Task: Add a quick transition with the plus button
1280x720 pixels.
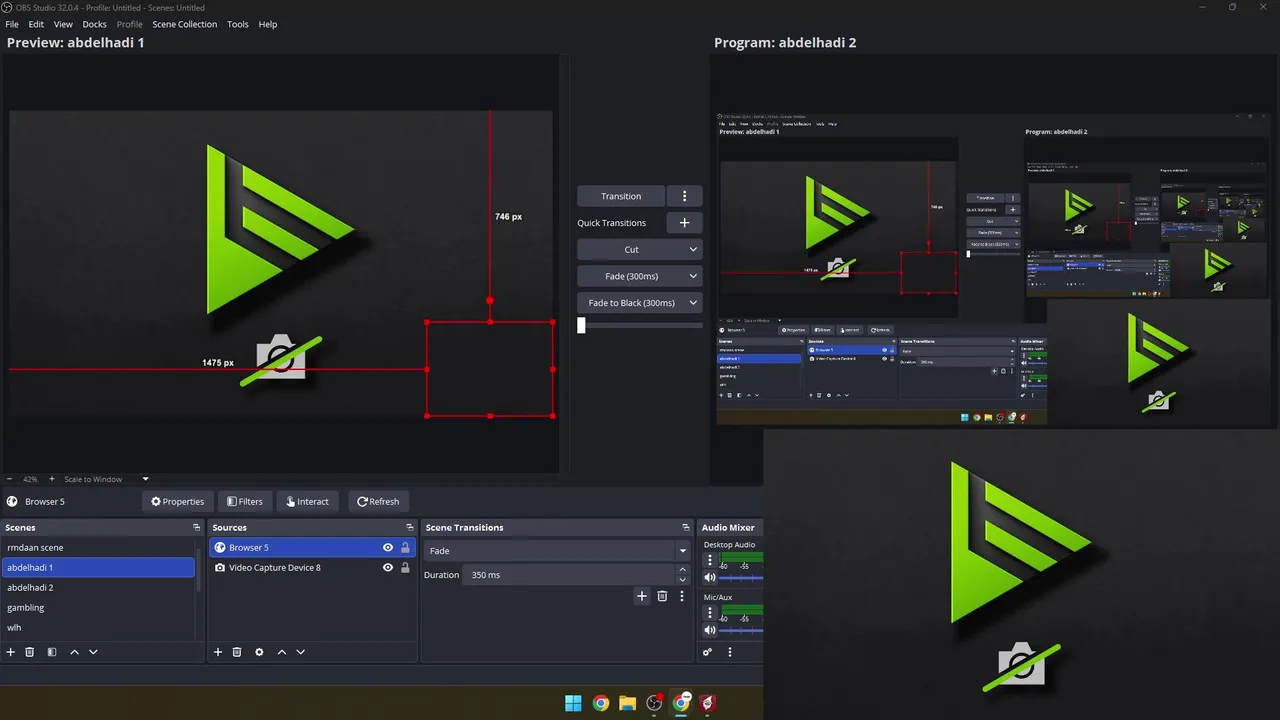Action: 685,223
